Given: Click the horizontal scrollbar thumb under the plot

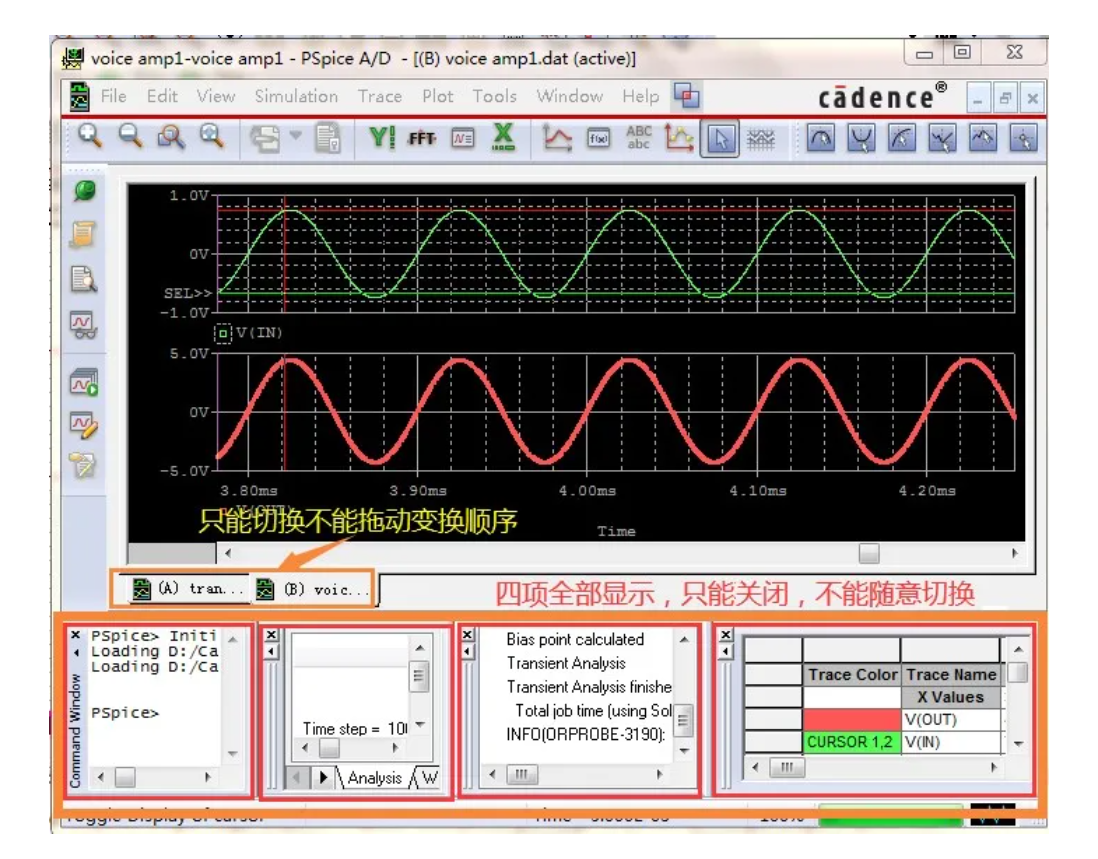Looking at the screenshot, I should (868, 553).
